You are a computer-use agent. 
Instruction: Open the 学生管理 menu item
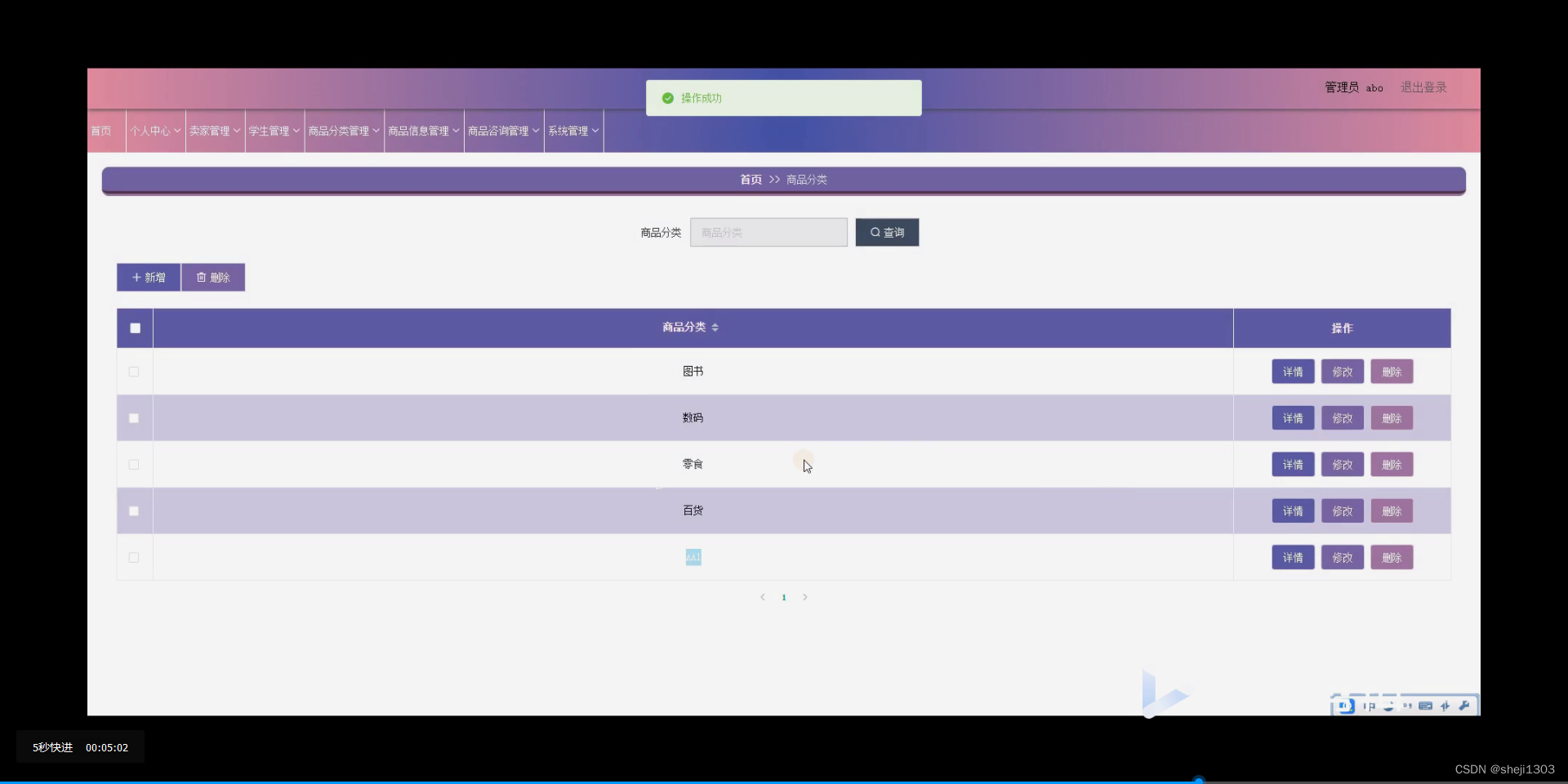[274, 131]
